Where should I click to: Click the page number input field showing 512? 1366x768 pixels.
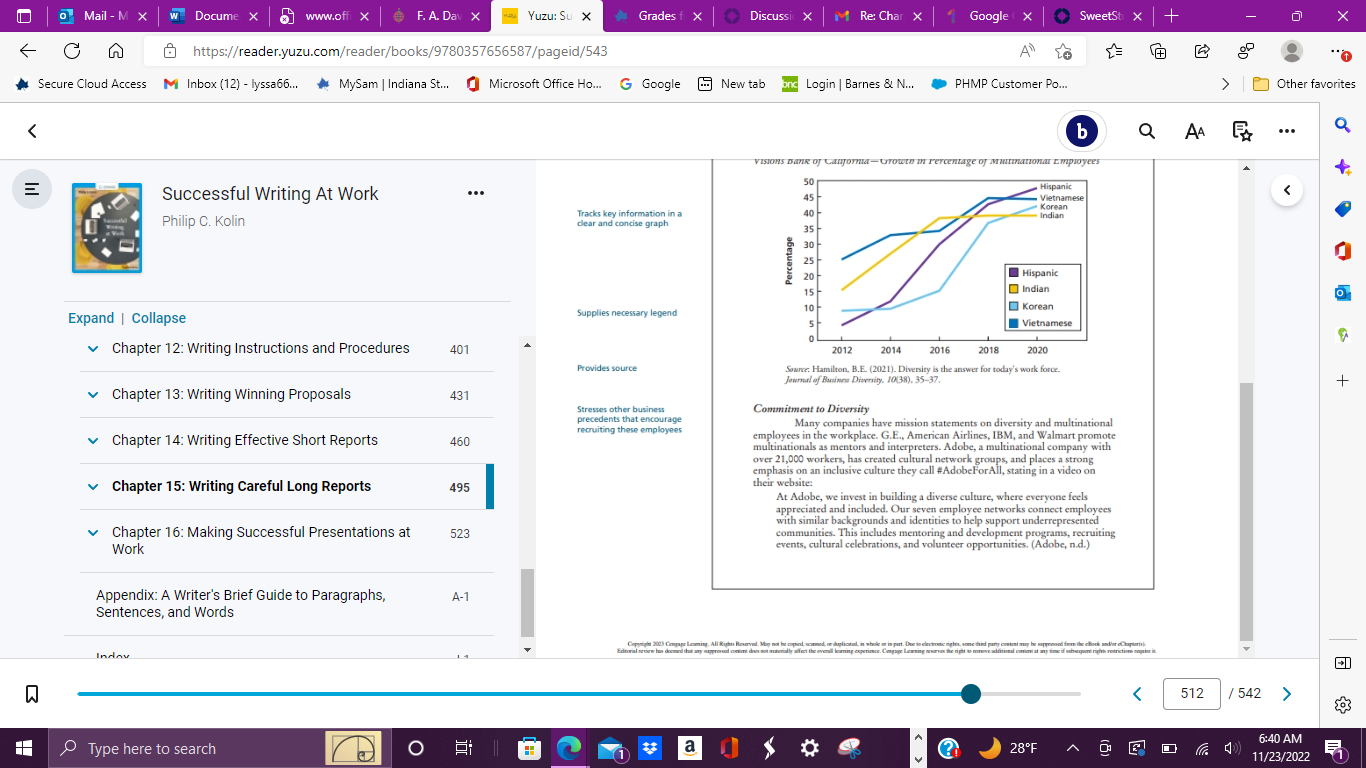point(1192,694)
